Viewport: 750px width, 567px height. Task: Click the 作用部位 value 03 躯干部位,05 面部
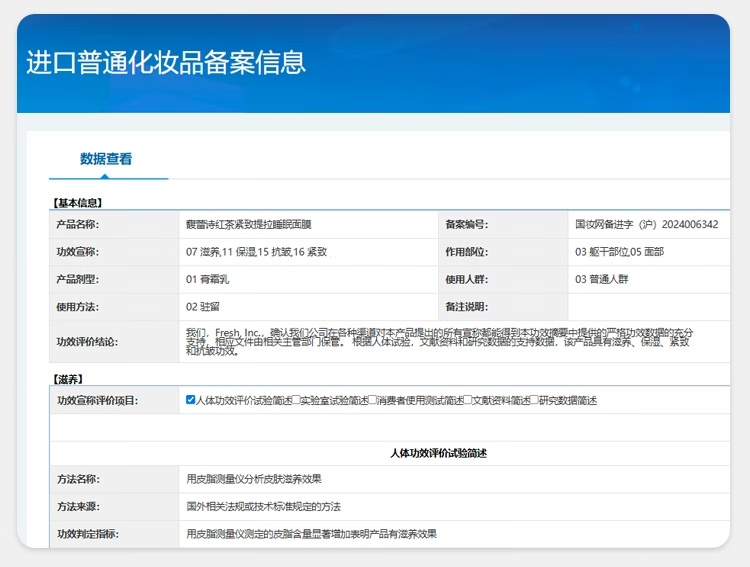pos(619,252)
